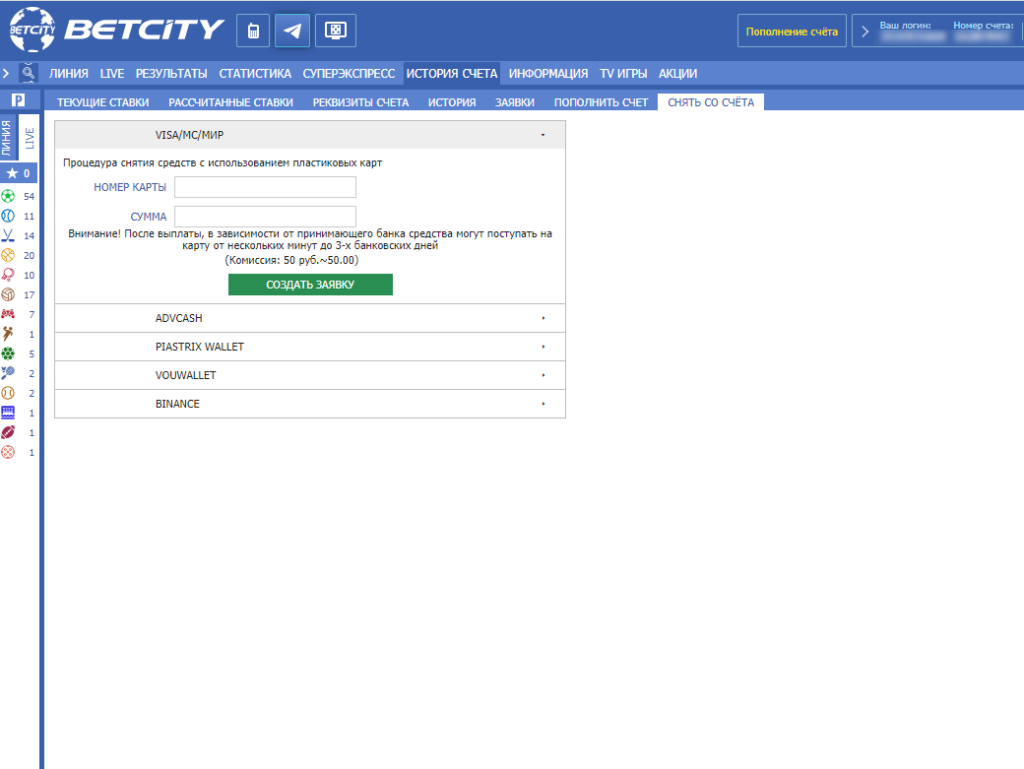Switch sidebar to LIVE vertical tab
The image size is (1024, 769).
click(x=29, y=138)
